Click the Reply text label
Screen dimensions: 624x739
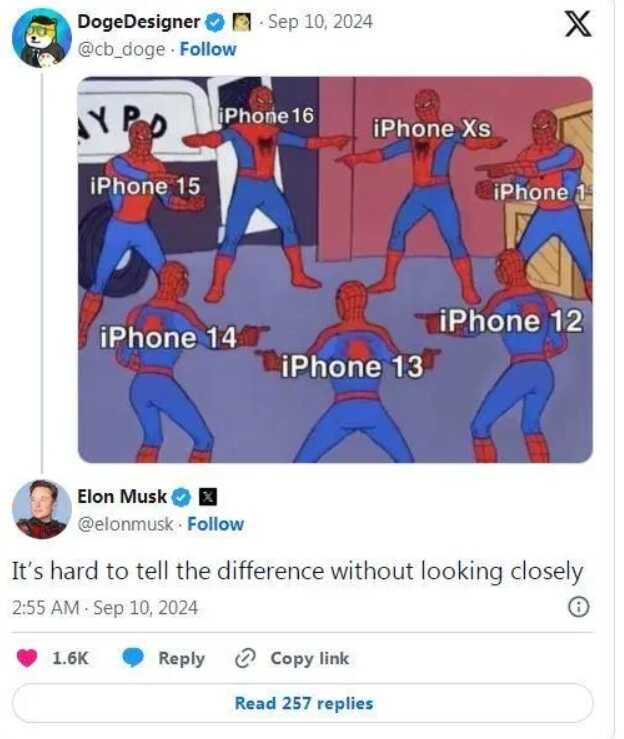coord(181,658)
